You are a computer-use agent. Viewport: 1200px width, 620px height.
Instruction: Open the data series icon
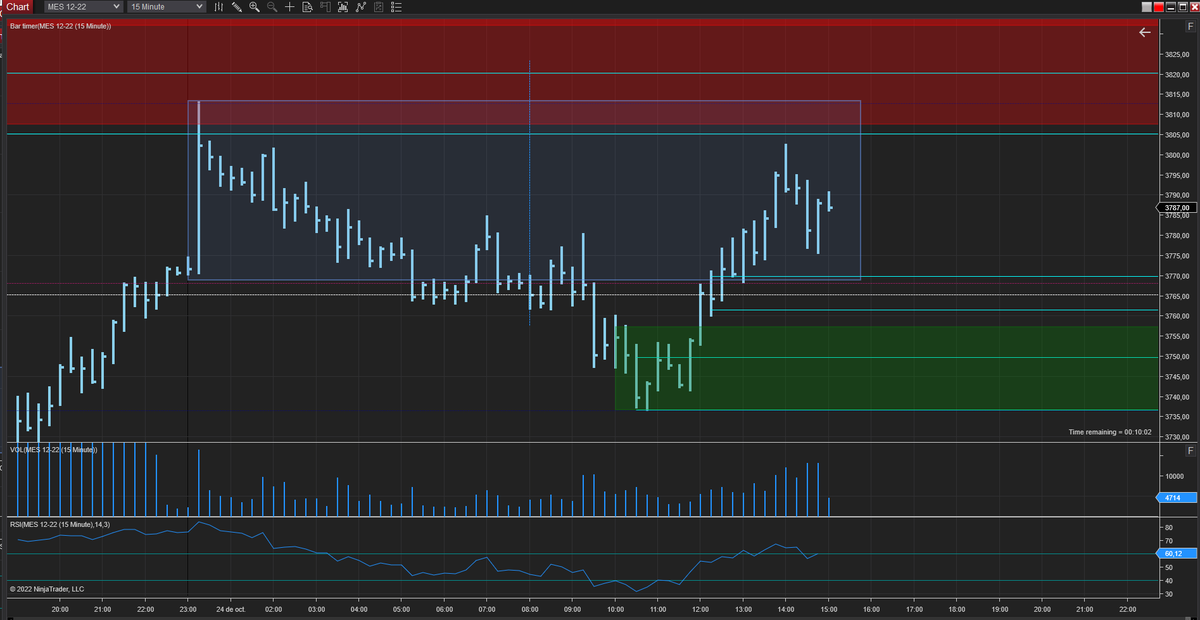coord(343,7)
